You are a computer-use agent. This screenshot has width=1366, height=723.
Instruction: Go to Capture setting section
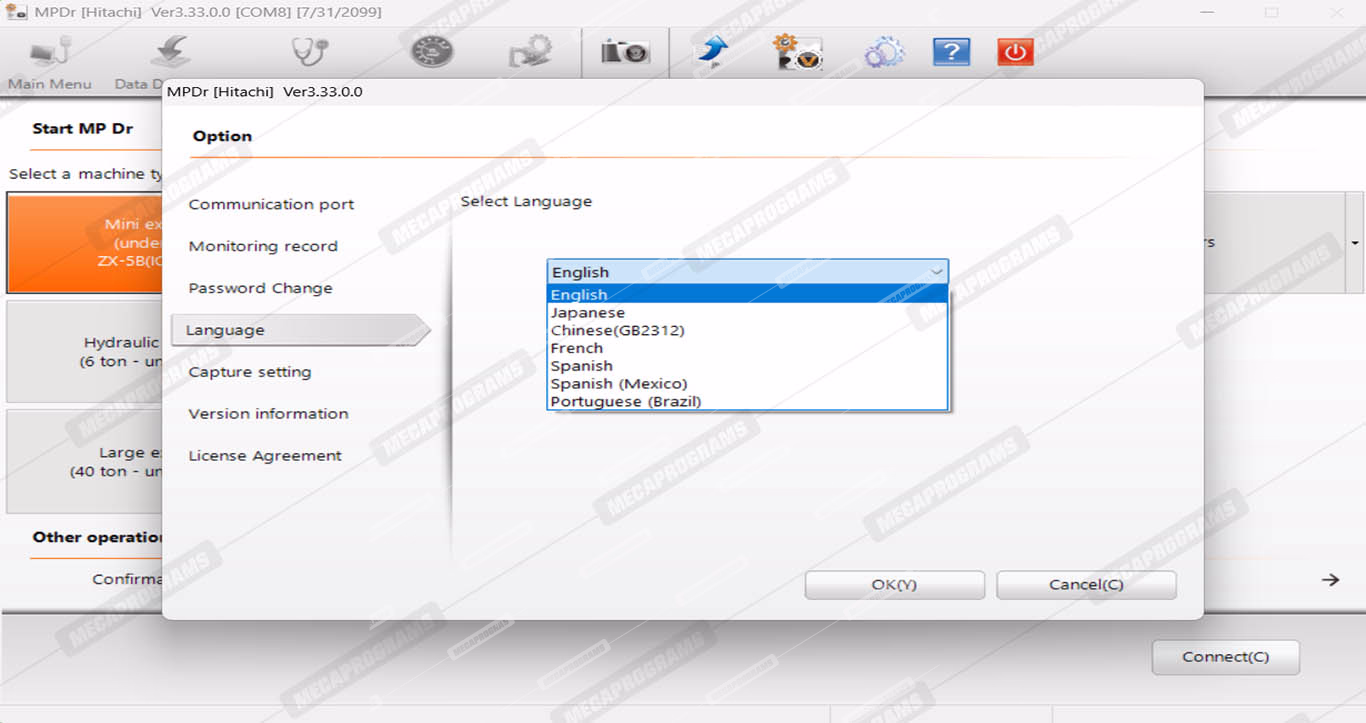(249, 372)
